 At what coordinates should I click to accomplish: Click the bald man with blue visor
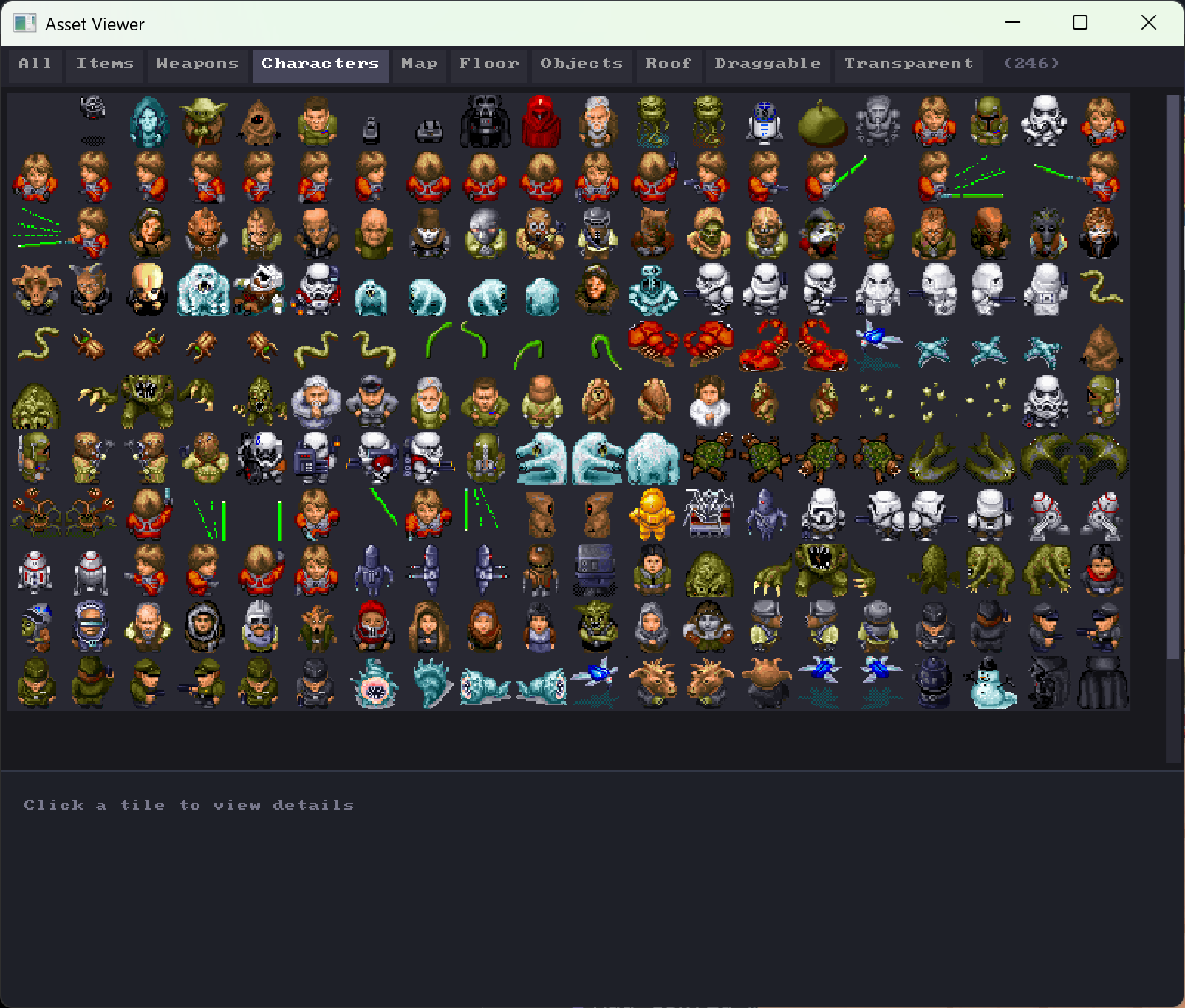[92, 627]
